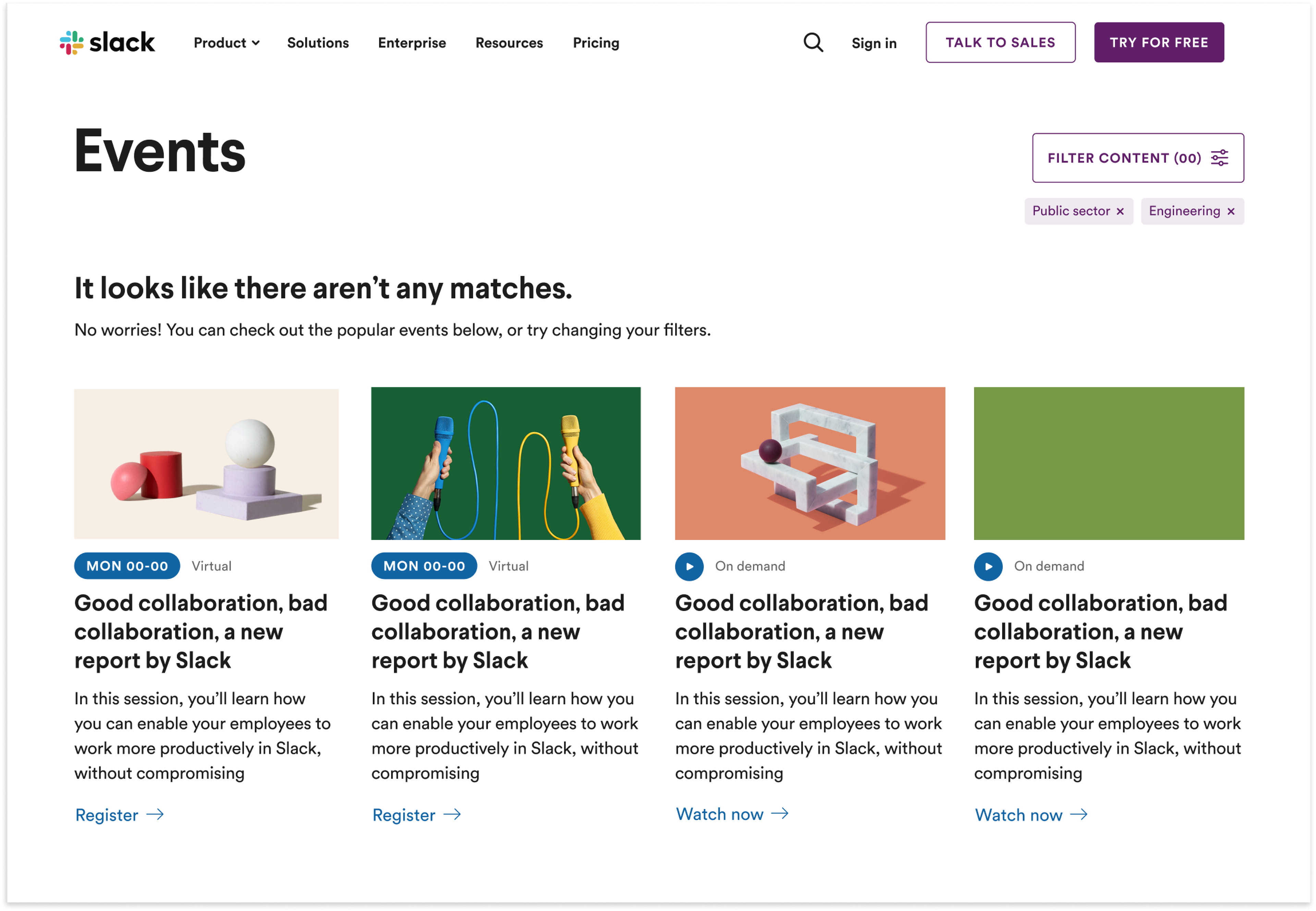Open the Enterprise menu item
This screenshot has height=911, width=1316.
coord(412,43)
